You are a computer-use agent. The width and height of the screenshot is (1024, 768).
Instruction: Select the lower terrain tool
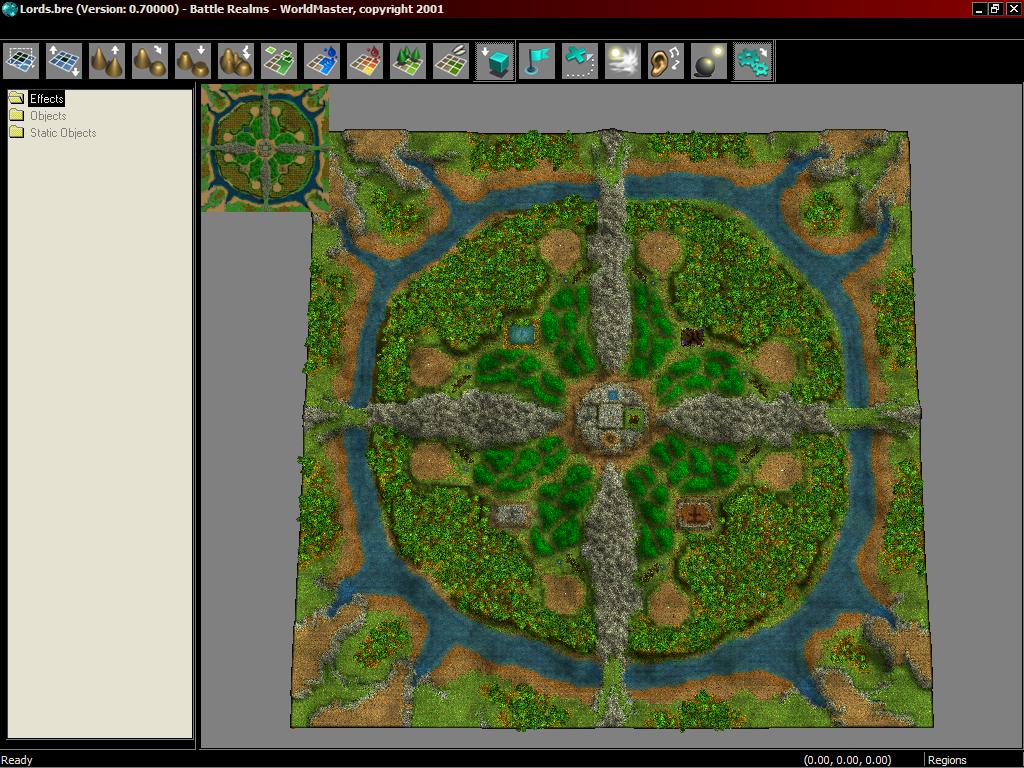(193, 61)
